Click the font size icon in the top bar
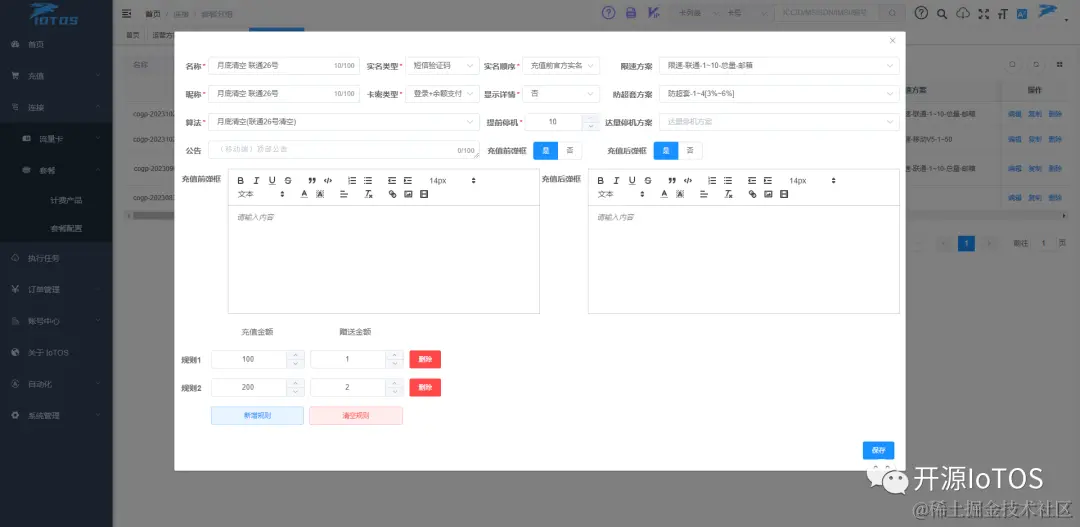Image resolution: width=1080 pixels, height=527 pixels. click(1002, 13)
